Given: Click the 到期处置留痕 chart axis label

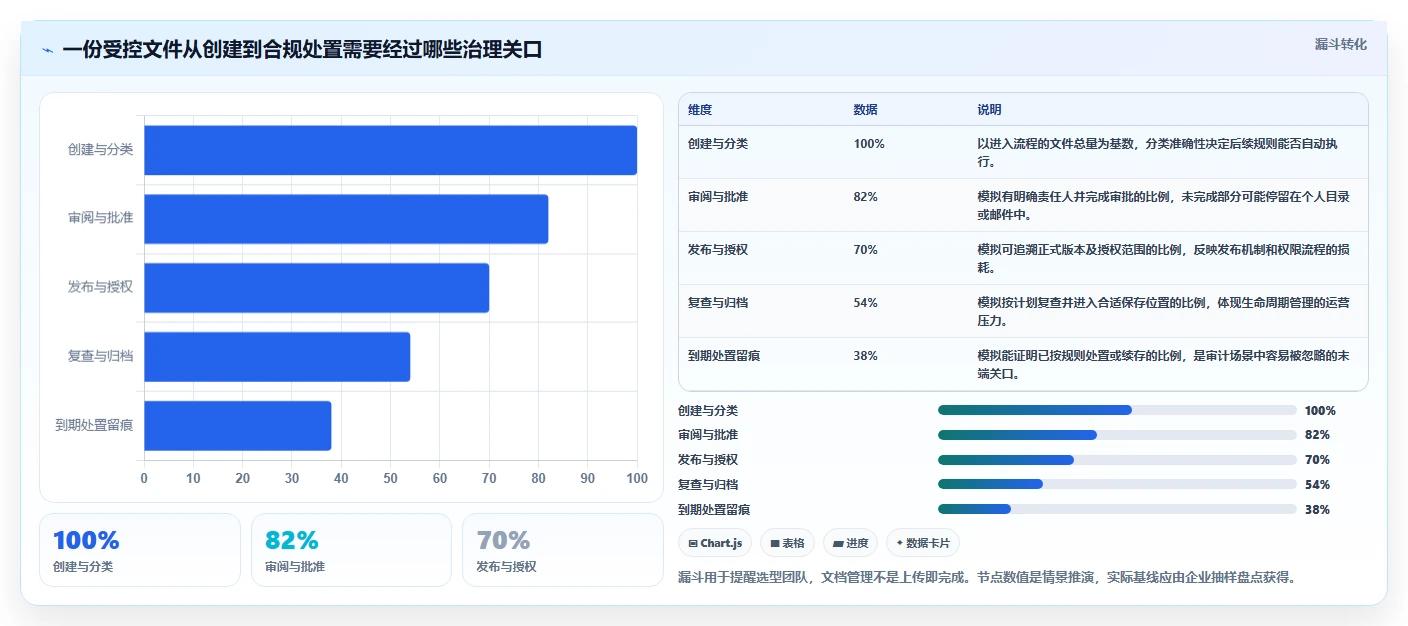Looking at the screenshot, I should pyautogui.click(x=94, y=425).
